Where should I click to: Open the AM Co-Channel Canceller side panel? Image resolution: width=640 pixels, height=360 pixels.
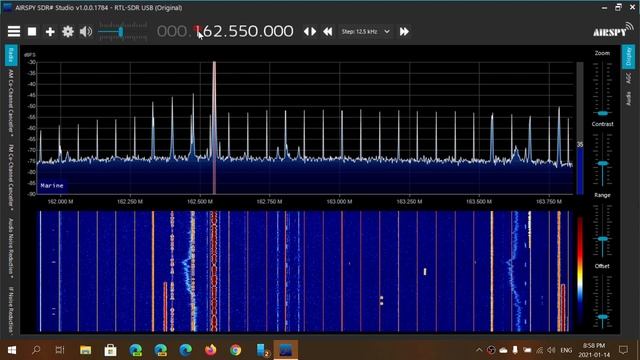click(x=11, y=102)
